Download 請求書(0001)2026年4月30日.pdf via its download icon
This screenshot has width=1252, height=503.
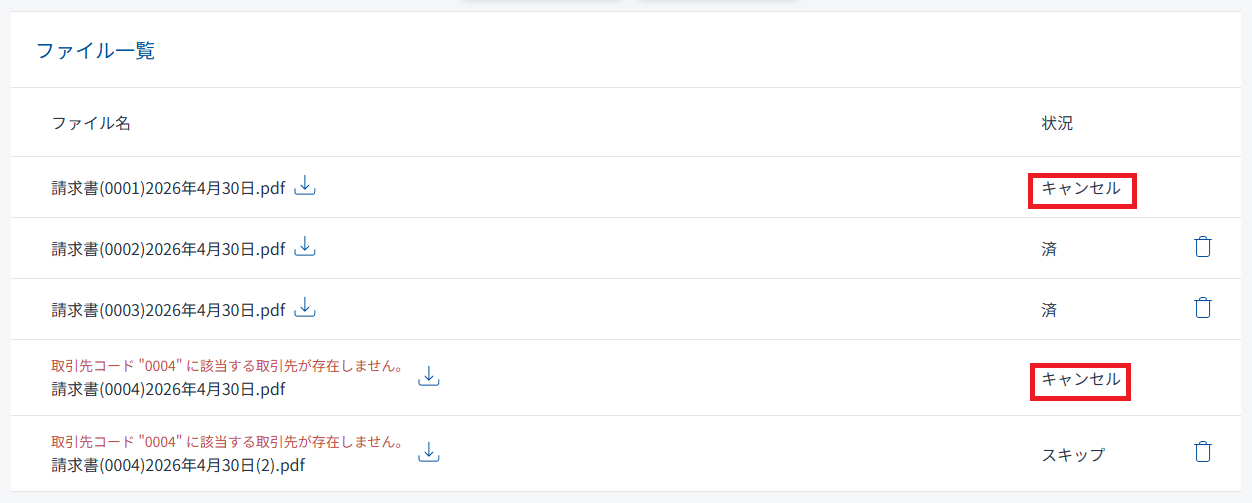click(x=305, y=186)
